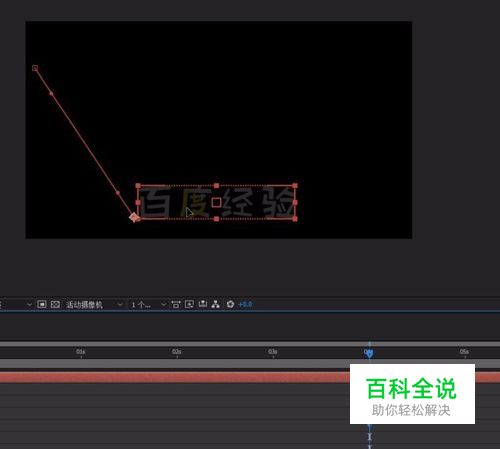Click the right-middle handle of the text box
This screenshot has height=449, width=500.
(295, 202)
